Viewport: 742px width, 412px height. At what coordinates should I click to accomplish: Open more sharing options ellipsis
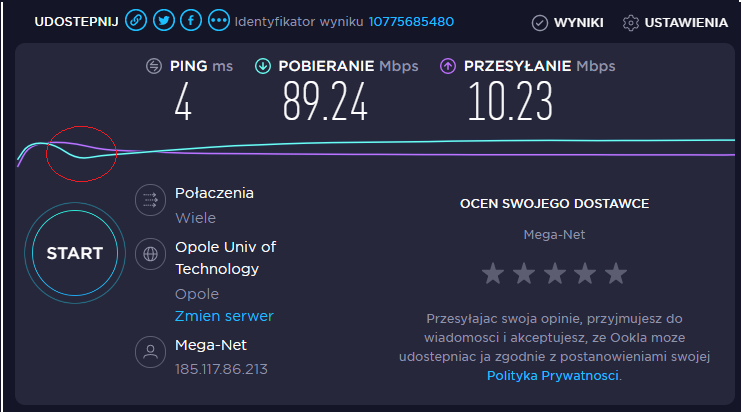pyautogui.click(x=219, y=21)
